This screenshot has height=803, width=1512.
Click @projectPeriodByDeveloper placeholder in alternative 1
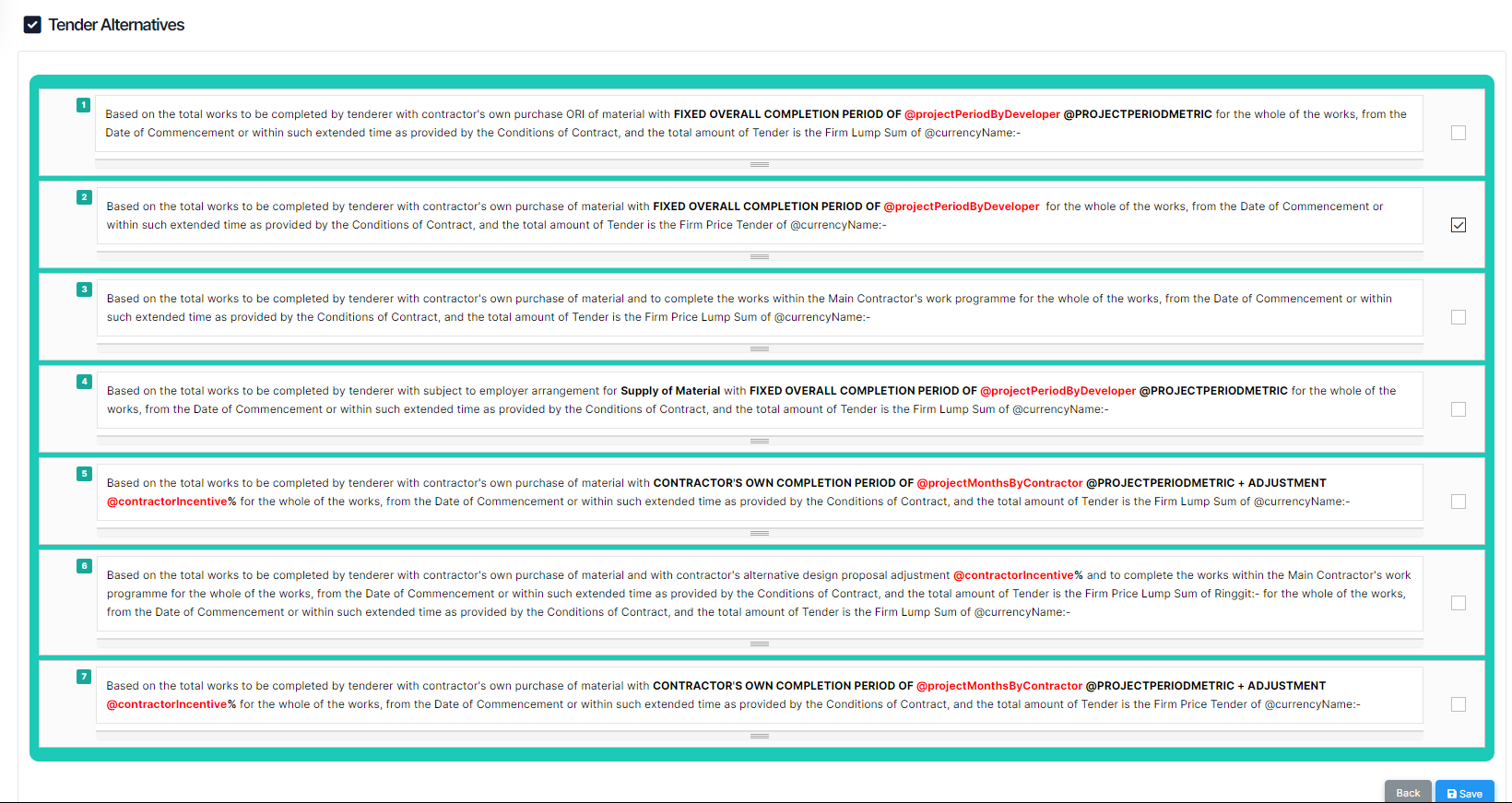coord(982,114)
